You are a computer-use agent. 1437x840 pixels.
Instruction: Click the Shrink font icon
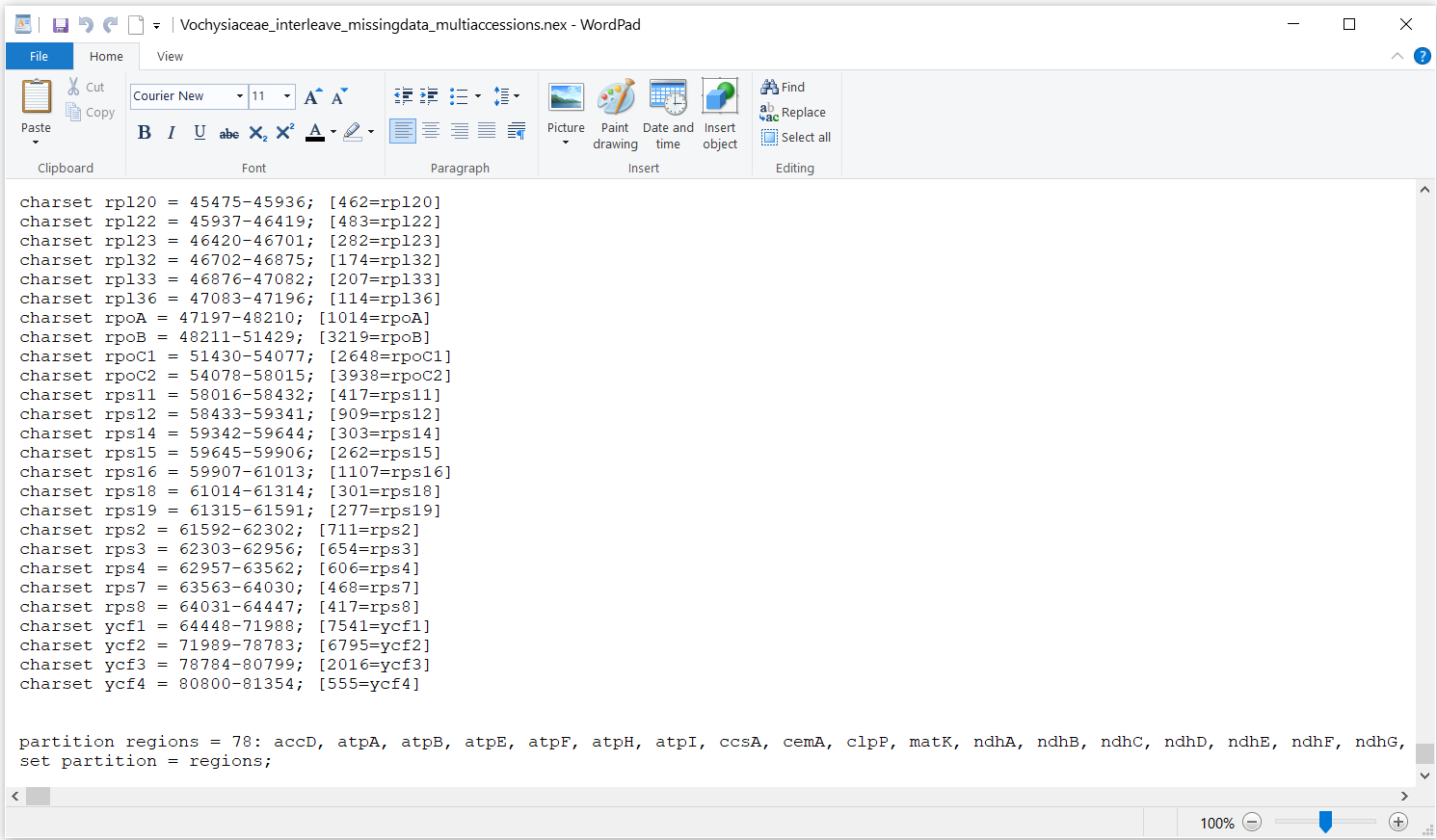coord(339,96)
